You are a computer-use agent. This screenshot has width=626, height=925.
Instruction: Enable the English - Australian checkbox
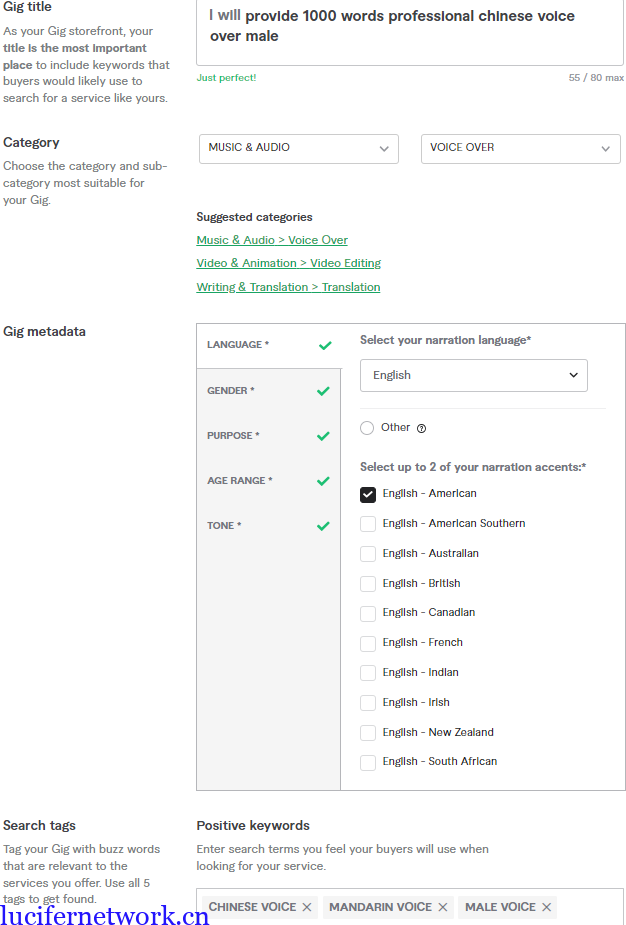pos(368,554)
